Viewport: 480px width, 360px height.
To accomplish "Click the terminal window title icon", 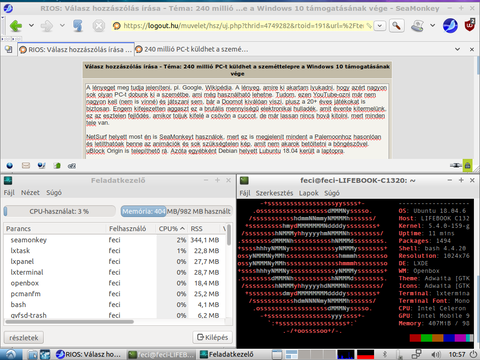I will [x=244, y=180].
